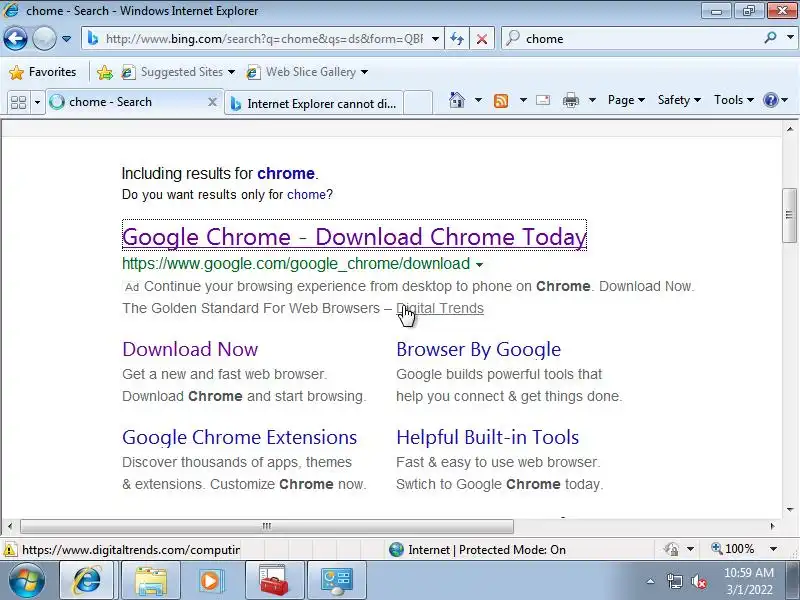Open the 'Browser By Google' link

(x=479, y=349)
